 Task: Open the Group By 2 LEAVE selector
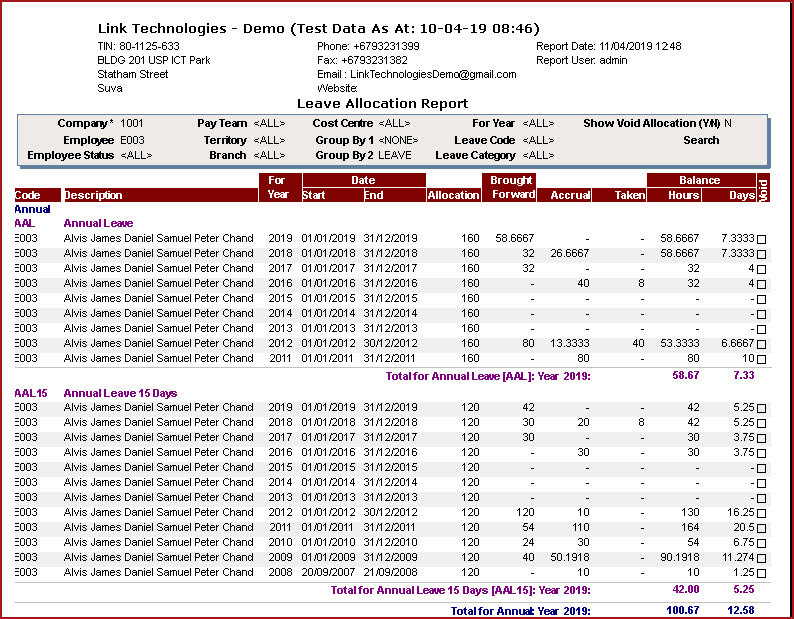(394, 156)
